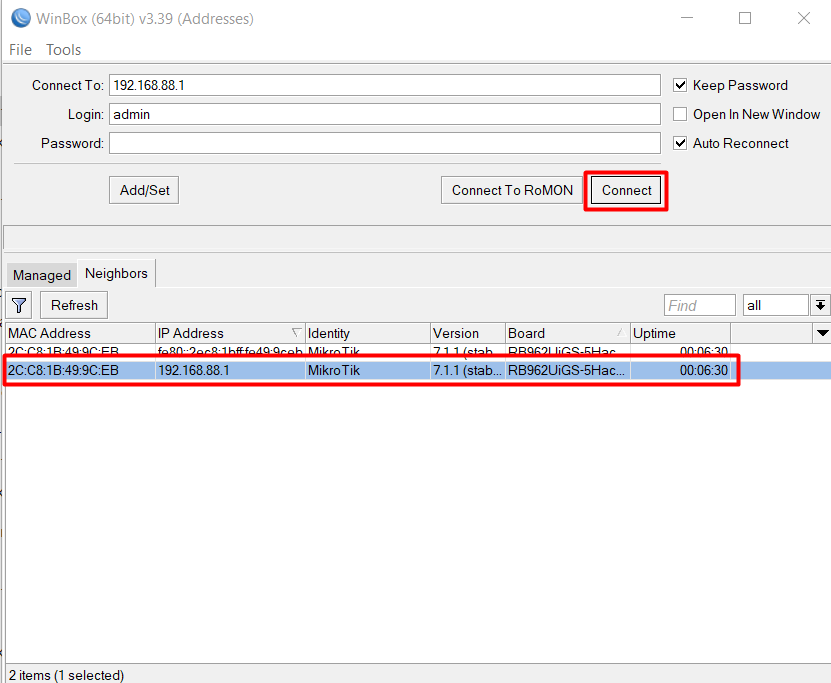Focus the Find search box
This screenshot has width=831, height=683.
pos(699,305)
